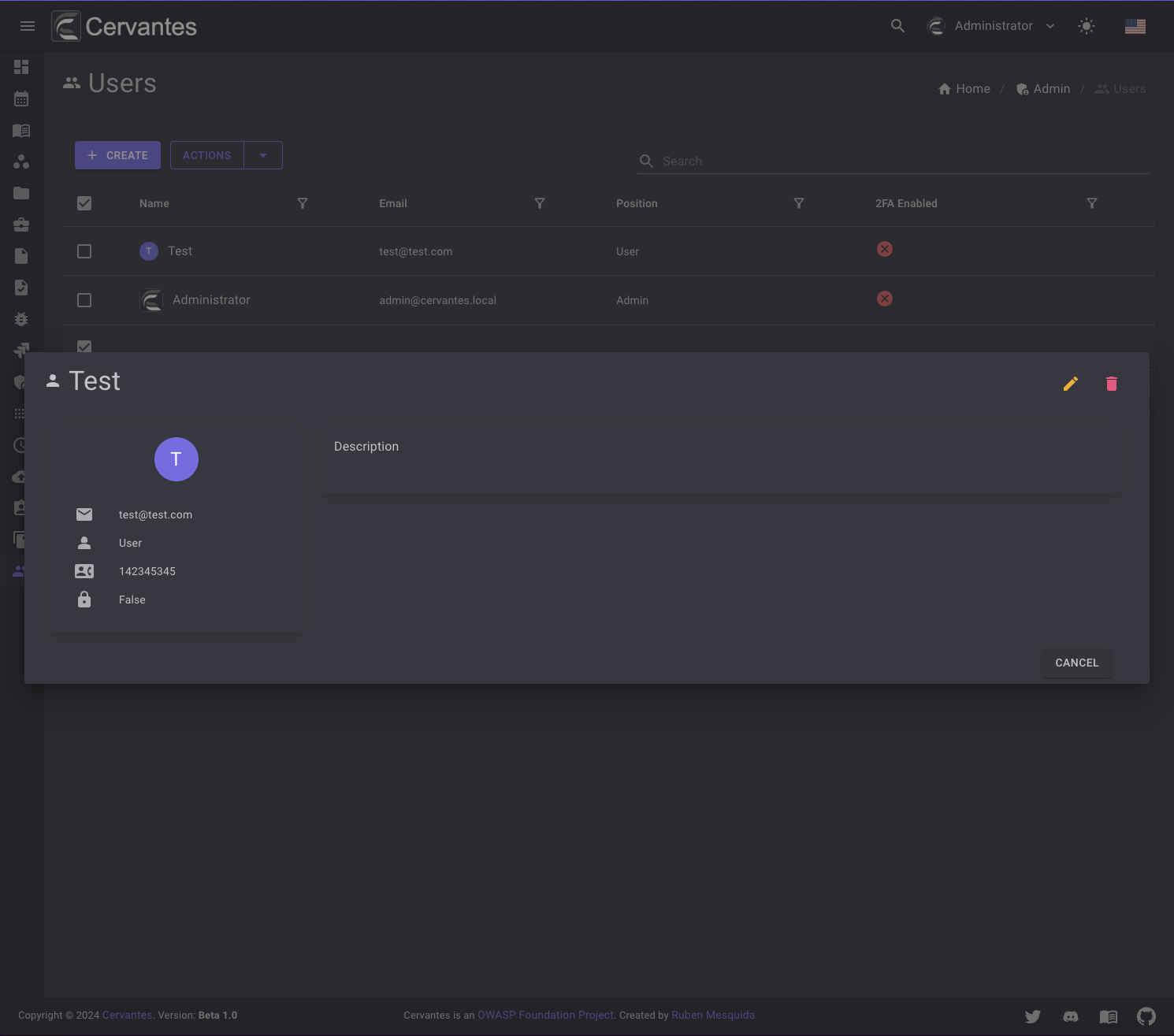Click the Test name in users table

[x=180, y=251]
